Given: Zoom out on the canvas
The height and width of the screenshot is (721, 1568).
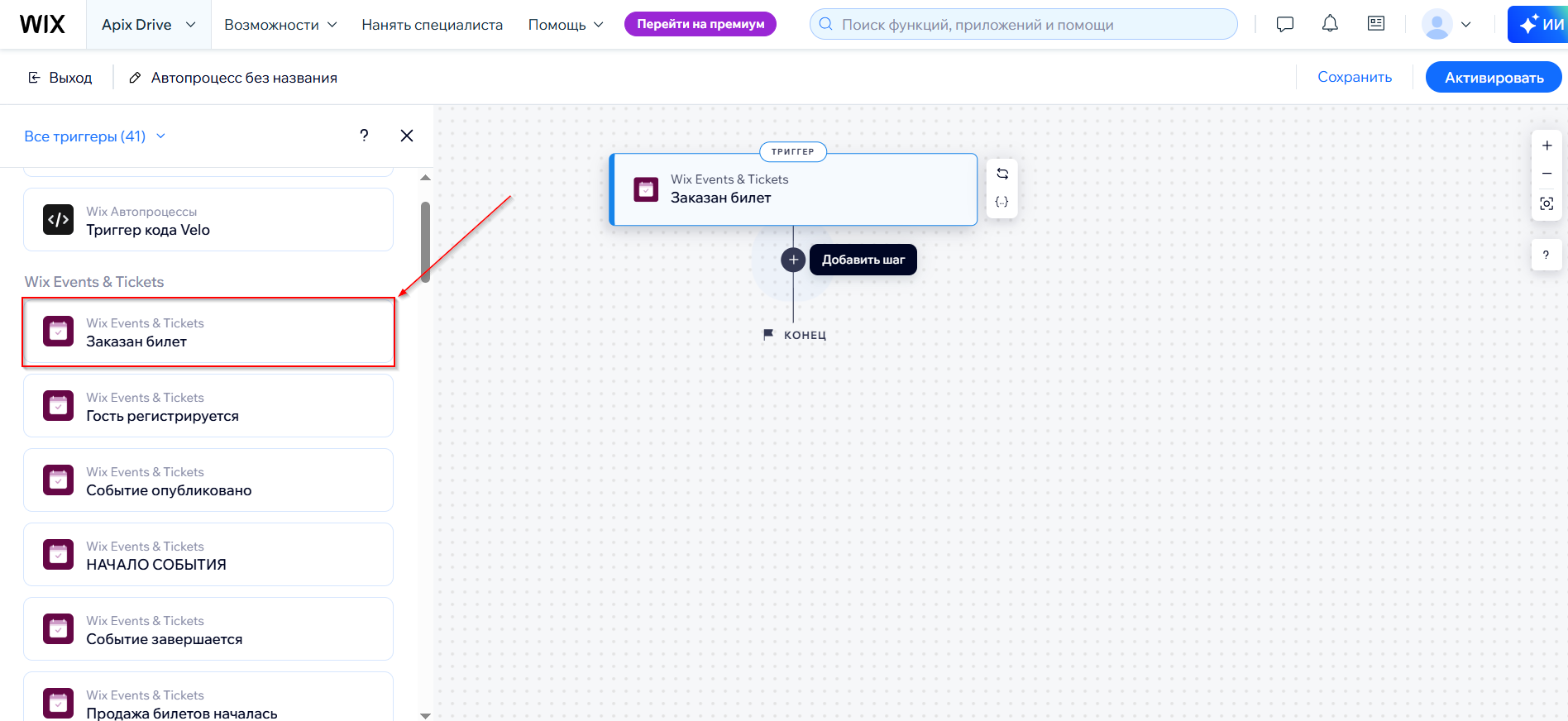Looking at the screenshot, I should (1546, 174).
